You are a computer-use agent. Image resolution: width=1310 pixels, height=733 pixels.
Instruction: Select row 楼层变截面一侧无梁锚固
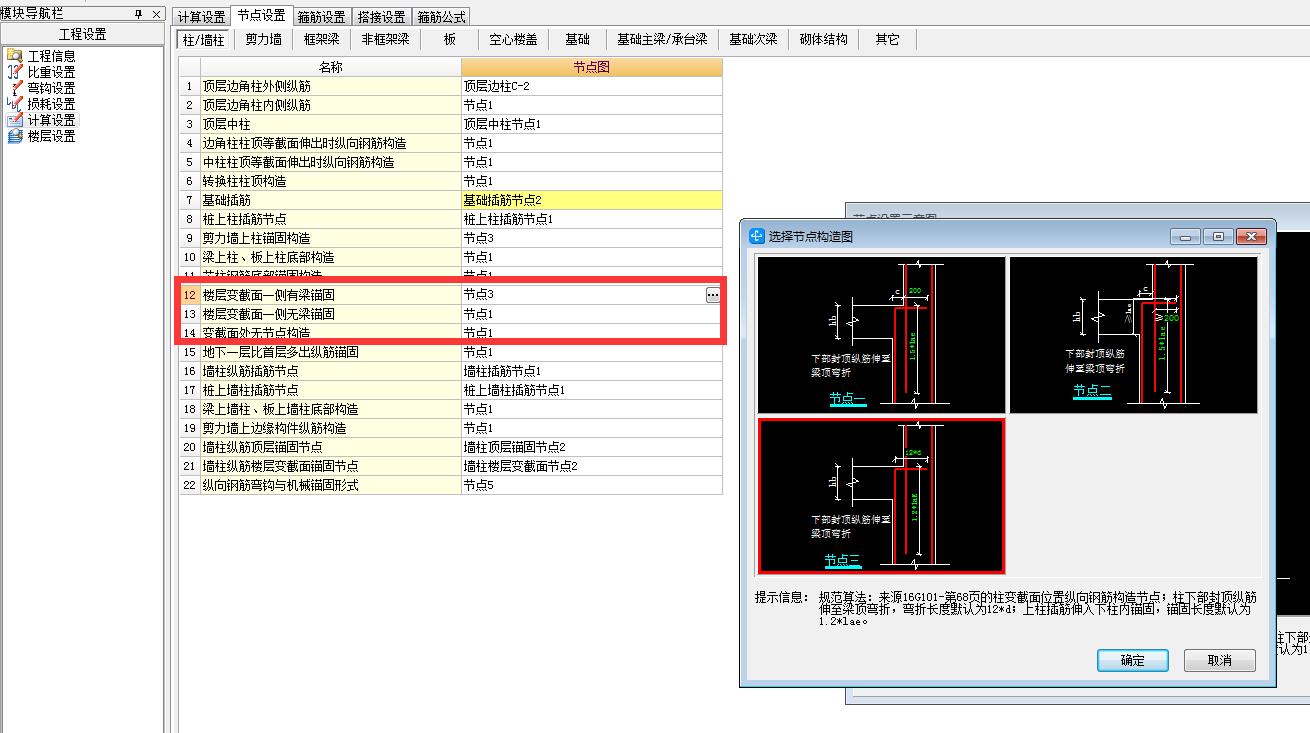(x=330, y=314)
